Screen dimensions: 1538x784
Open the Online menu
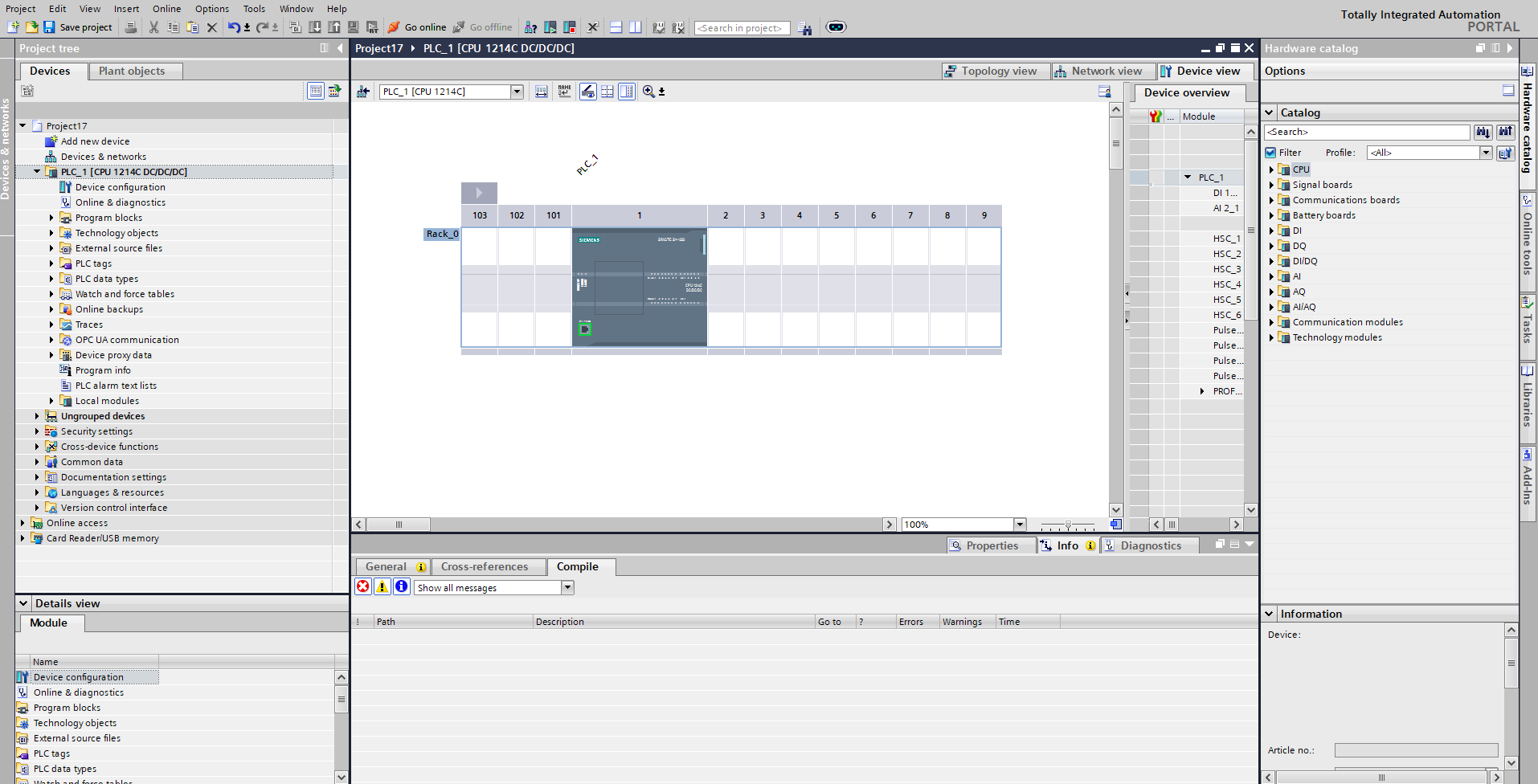(x=166, y=9)
